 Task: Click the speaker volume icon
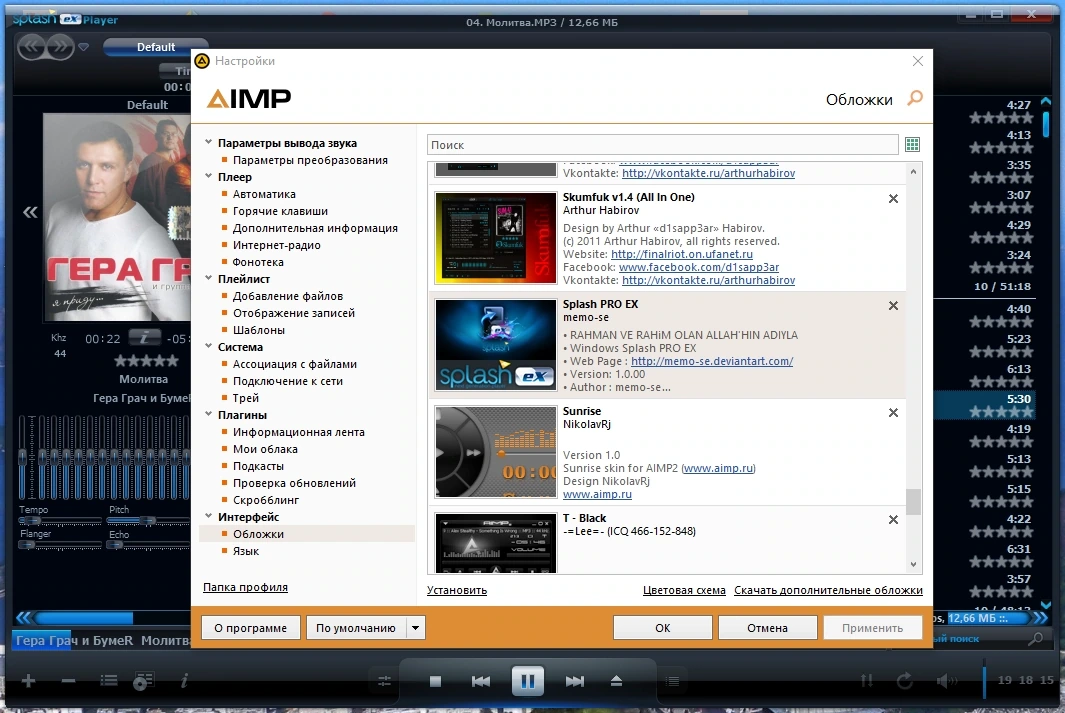click(x=947, y=680)
